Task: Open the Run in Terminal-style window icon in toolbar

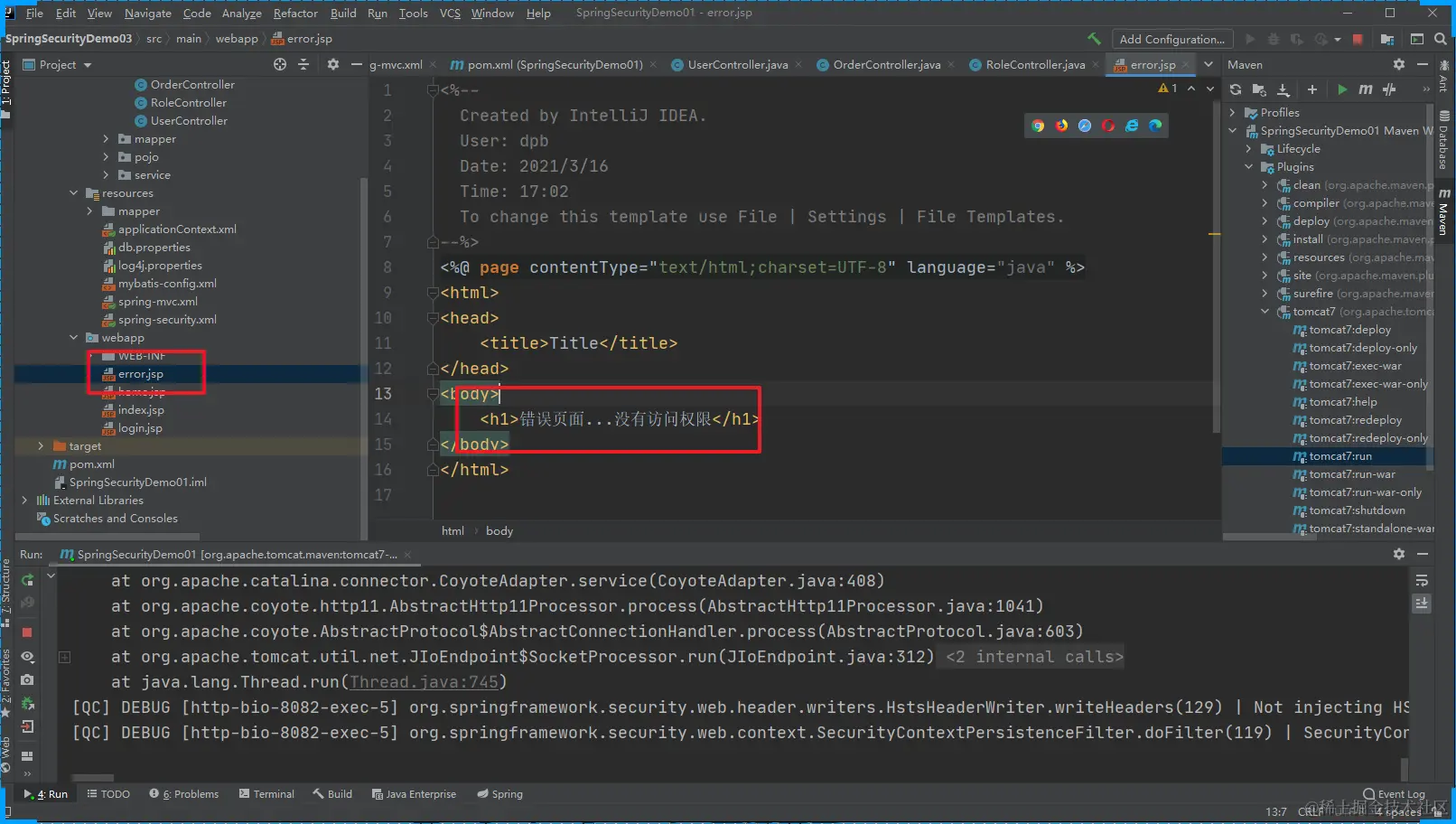Action: [1417, 39]
